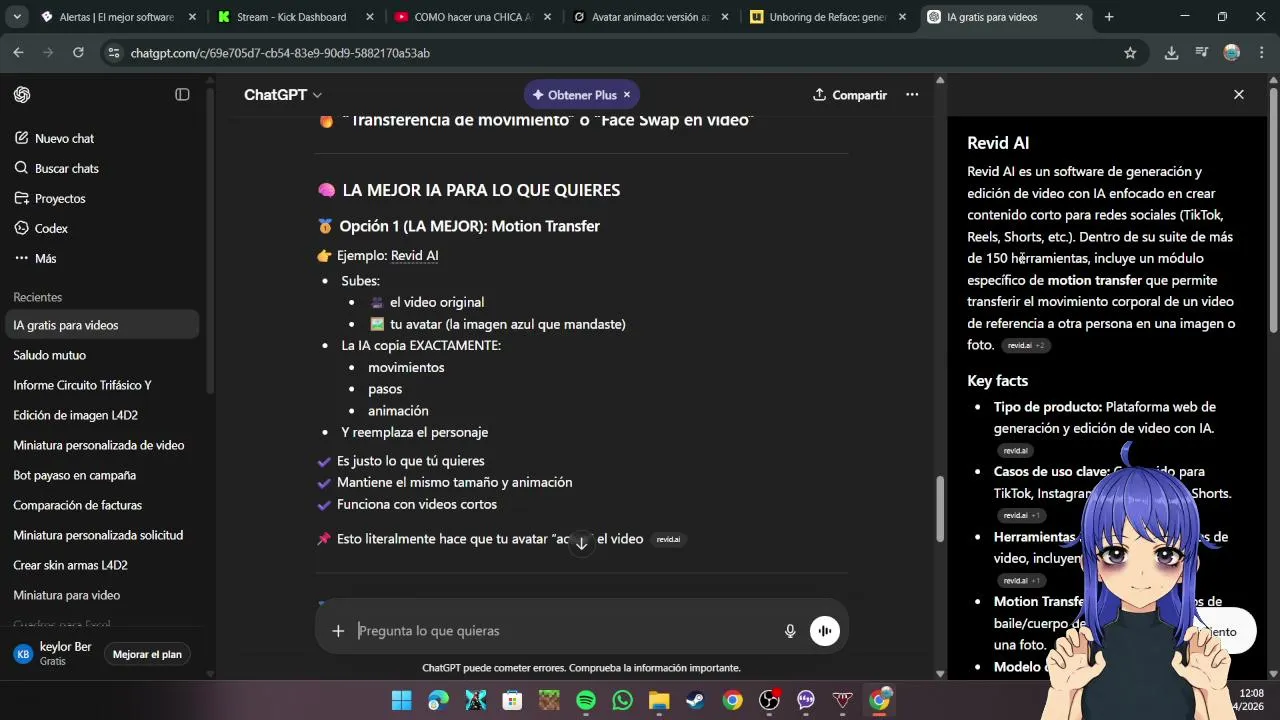The width and height of the screenshot is (1280, 720).
Task: Click the Obtener Plus button
Action: pos(574,95)
